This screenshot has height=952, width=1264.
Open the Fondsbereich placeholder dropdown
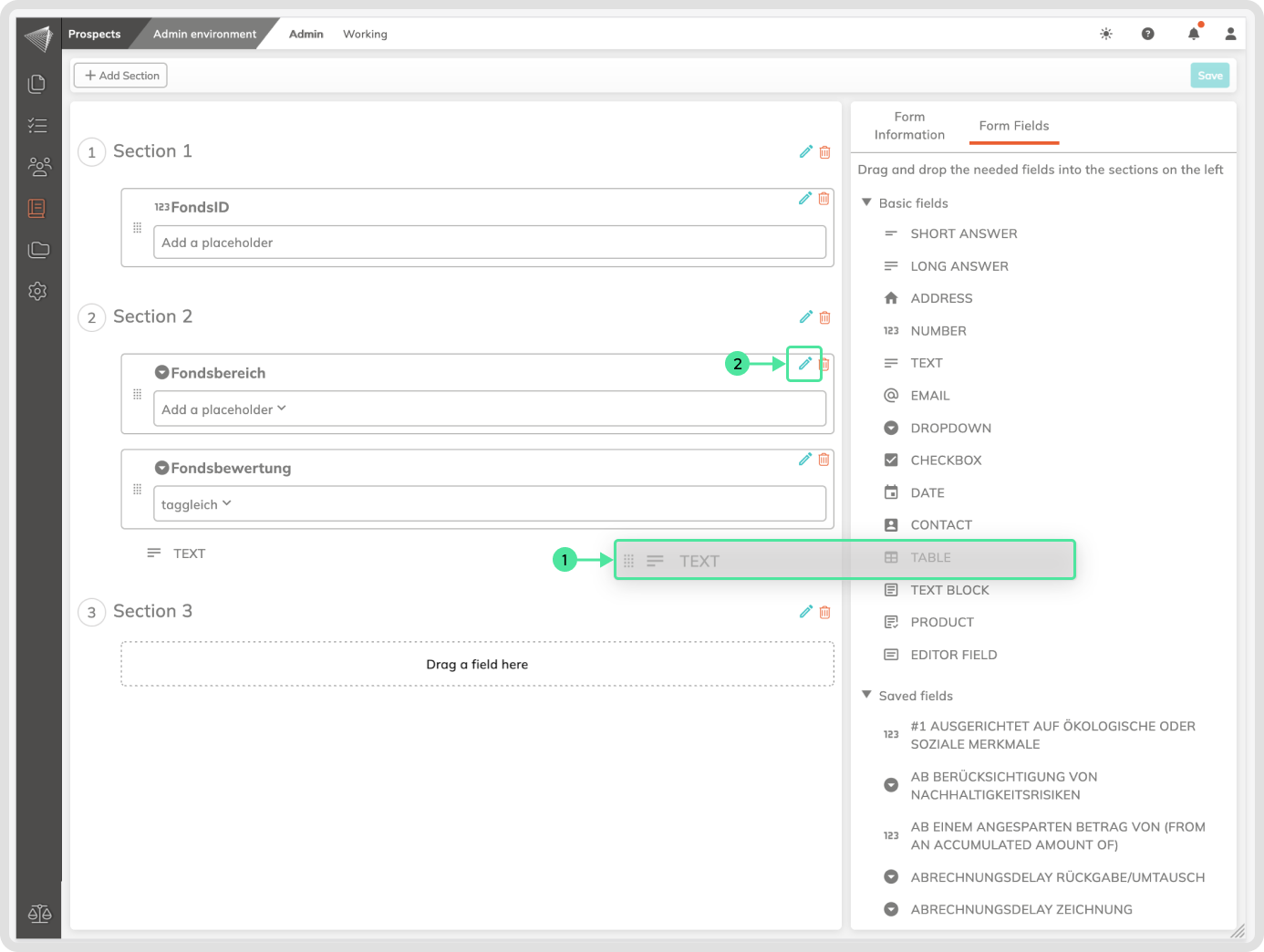pos(490,409)
